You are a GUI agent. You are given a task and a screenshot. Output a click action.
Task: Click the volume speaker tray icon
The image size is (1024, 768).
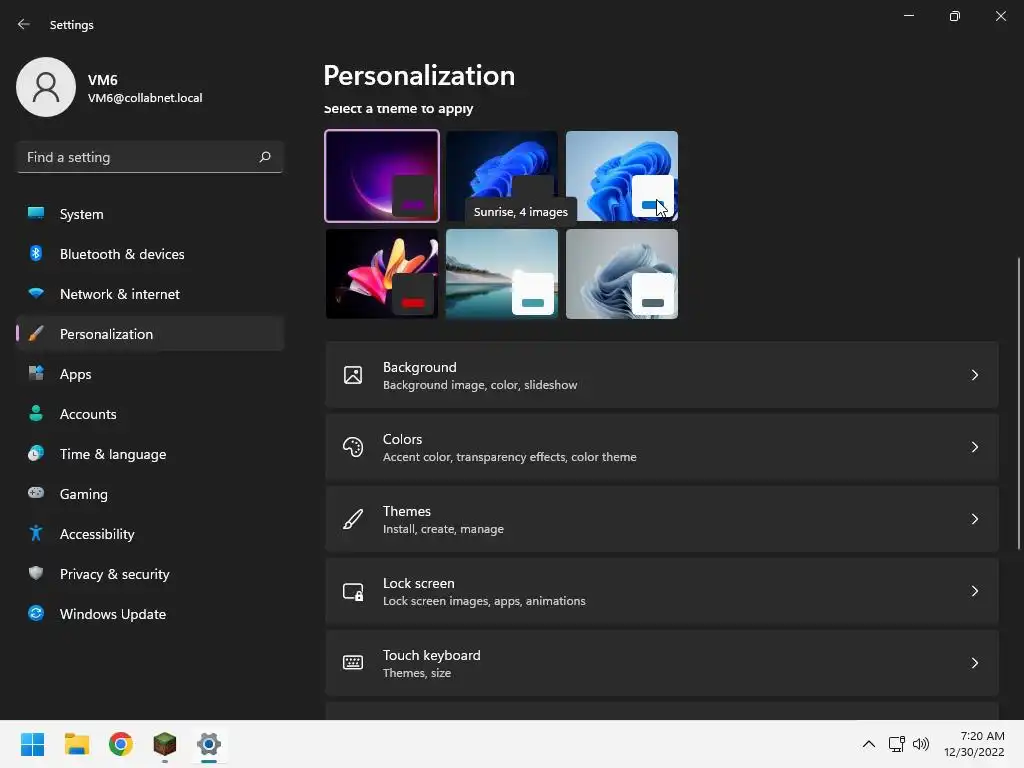921,744
